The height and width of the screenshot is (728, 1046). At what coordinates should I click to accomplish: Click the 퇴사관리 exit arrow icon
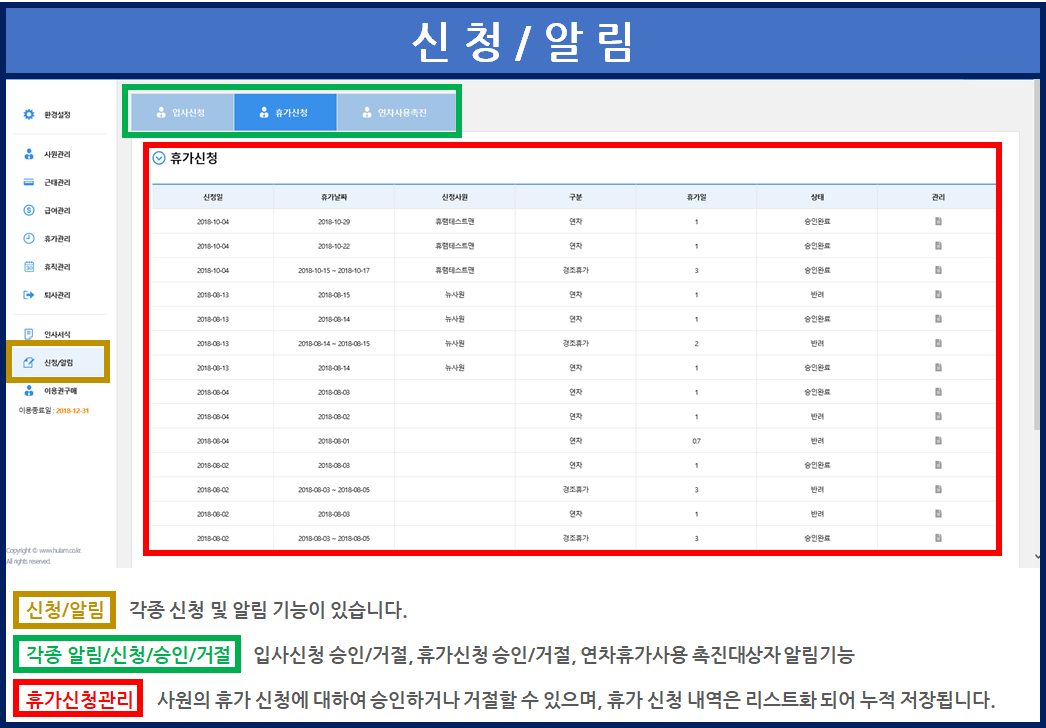pyautogui.click(x=29, y=295)
